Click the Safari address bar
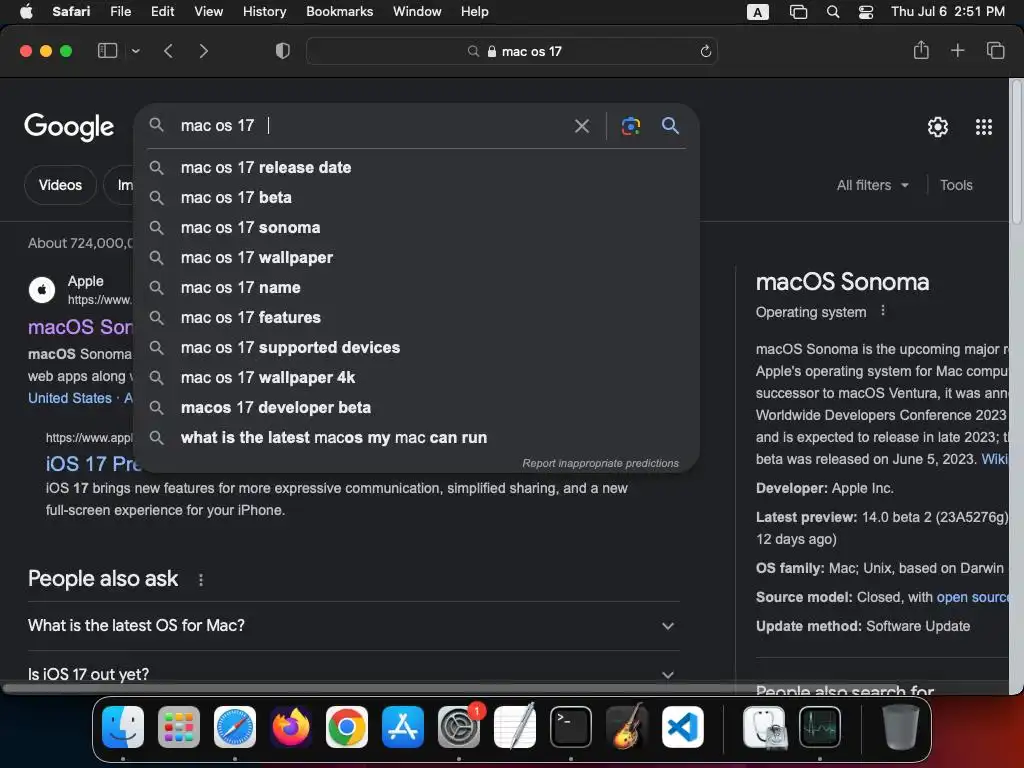The height and width of the screenshot is (768, 1024). pos(511,51)
